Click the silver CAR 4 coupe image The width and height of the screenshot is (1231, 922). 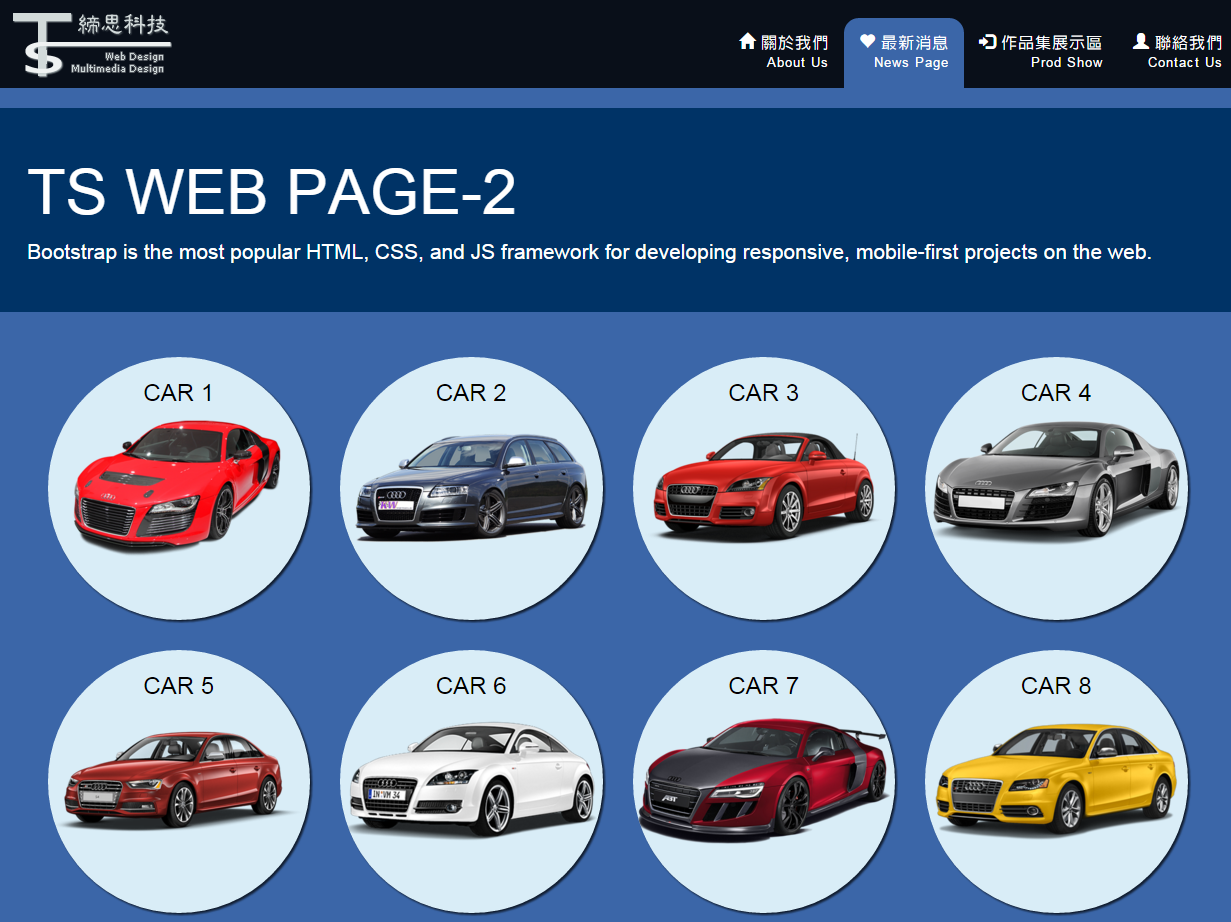(1056, 479)
